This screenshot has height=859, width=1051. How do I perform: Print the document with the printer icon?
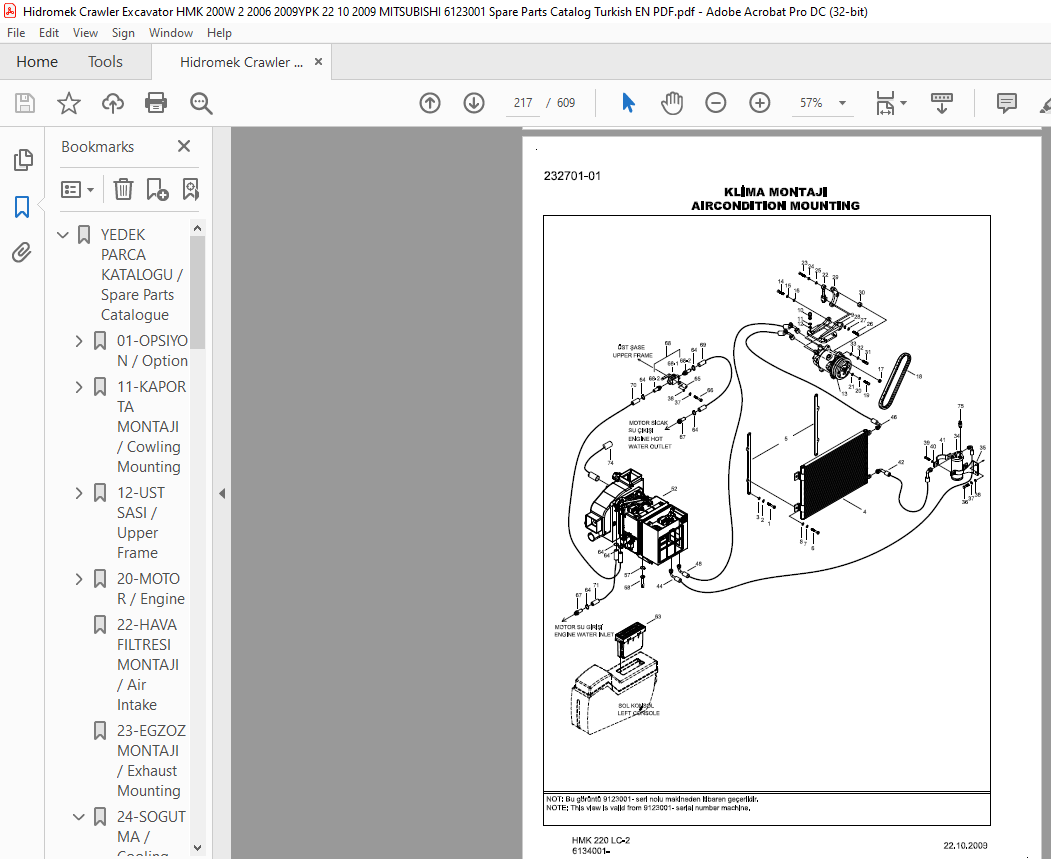pyautogui.click(x=156, y=103)
